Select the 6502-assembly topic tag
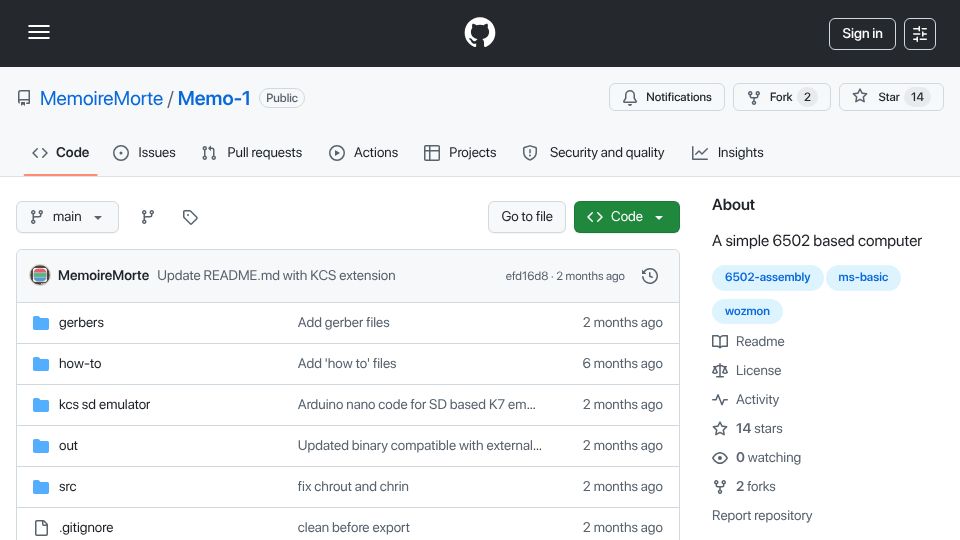Image resolution: width=960 pixels, height=540 pixels. coord(767,277)
